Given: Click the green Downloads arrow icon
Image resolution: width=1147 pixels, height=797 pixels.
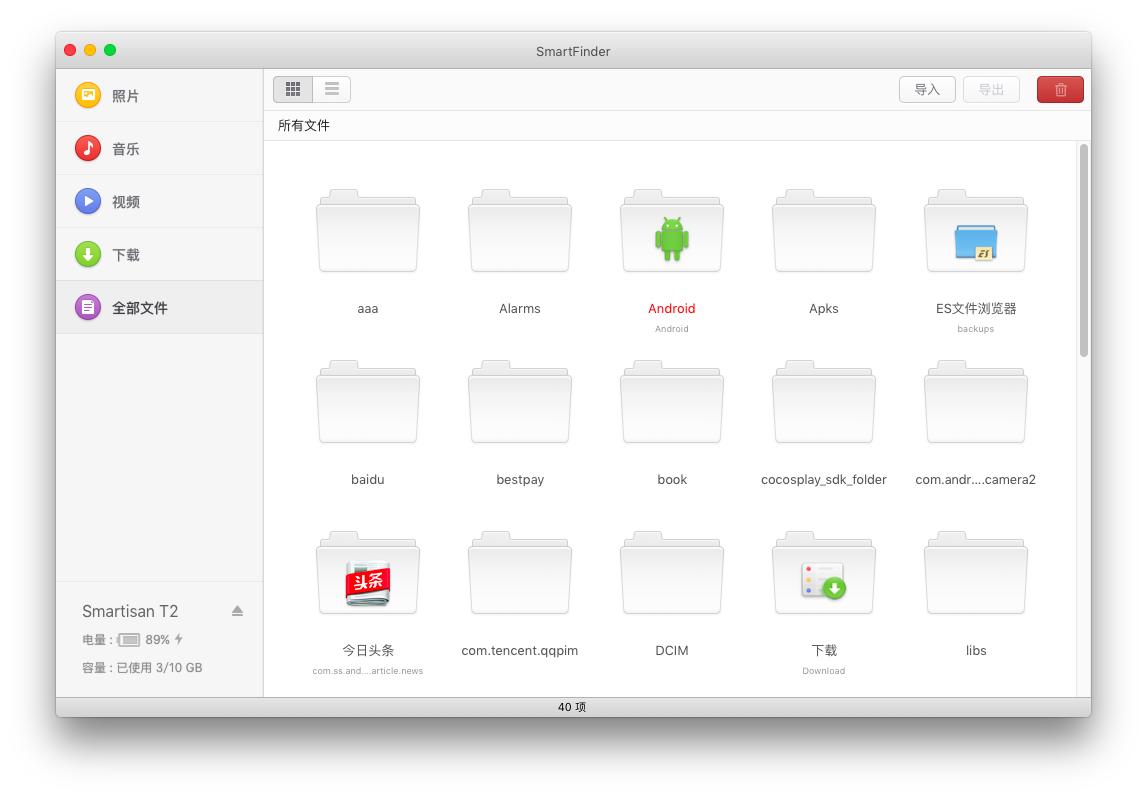Looking at the screenshot, I should pos(88,254).
